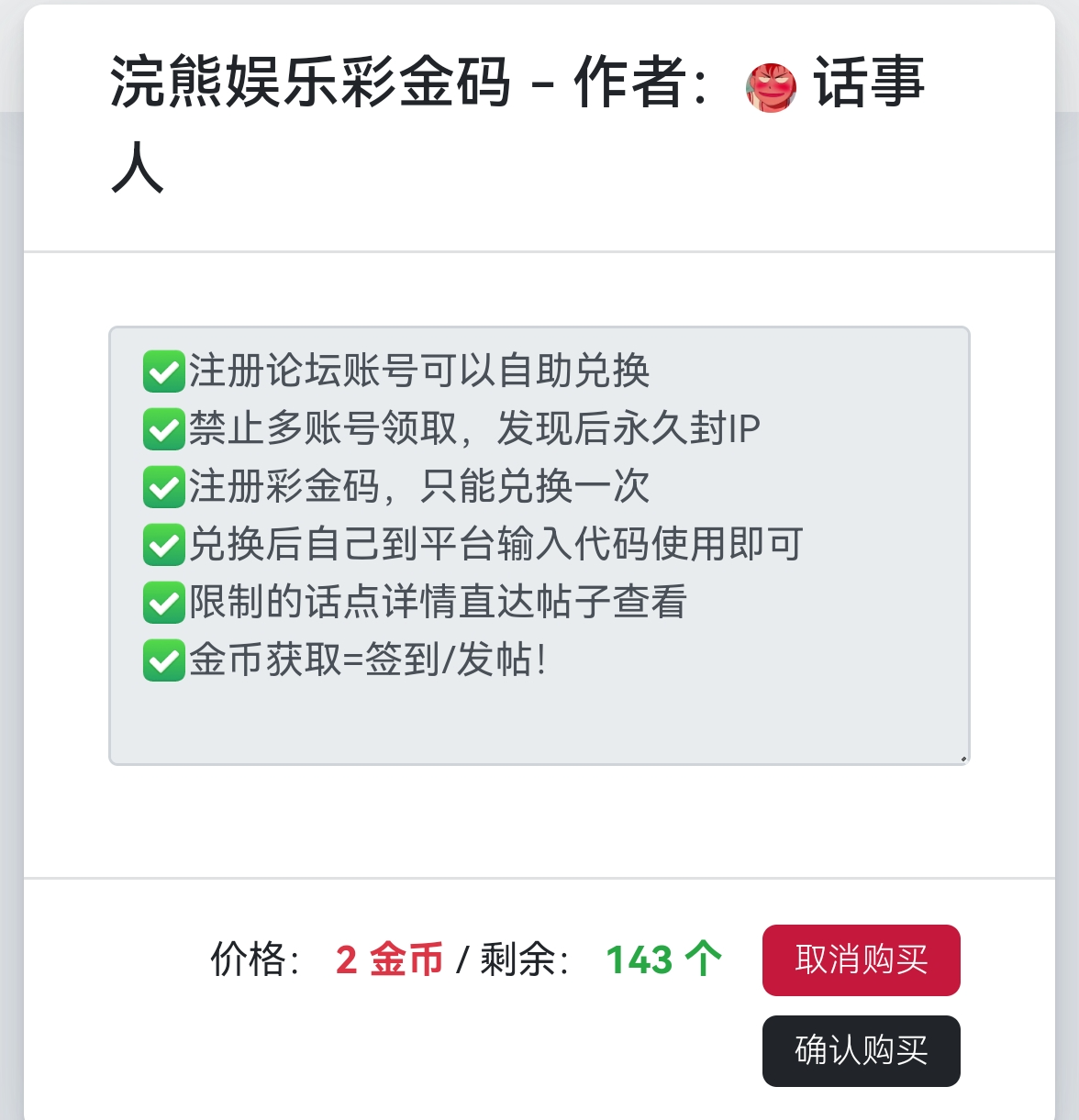This screenshot has height=1120, width=1079.
Task: Click the 浣熊娱乐彩金码 title heading
Action: point(310,83)
